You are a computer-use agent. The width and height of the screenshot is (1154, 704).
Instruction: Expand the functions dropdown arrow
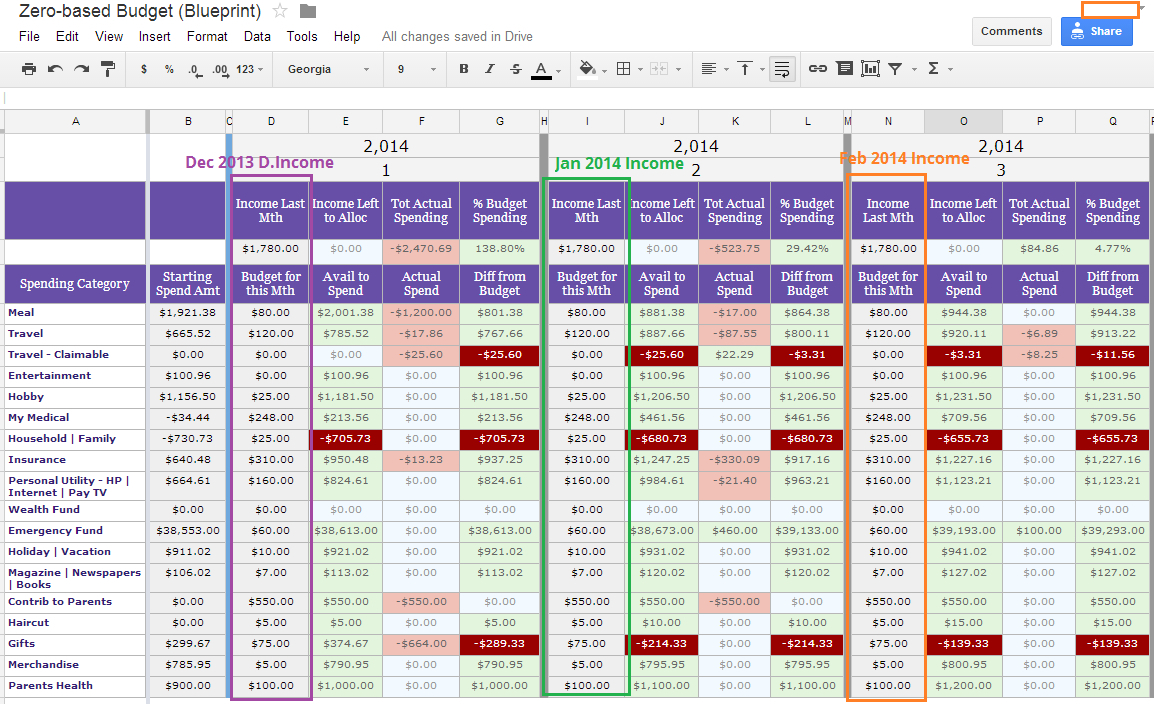[950, 70]
